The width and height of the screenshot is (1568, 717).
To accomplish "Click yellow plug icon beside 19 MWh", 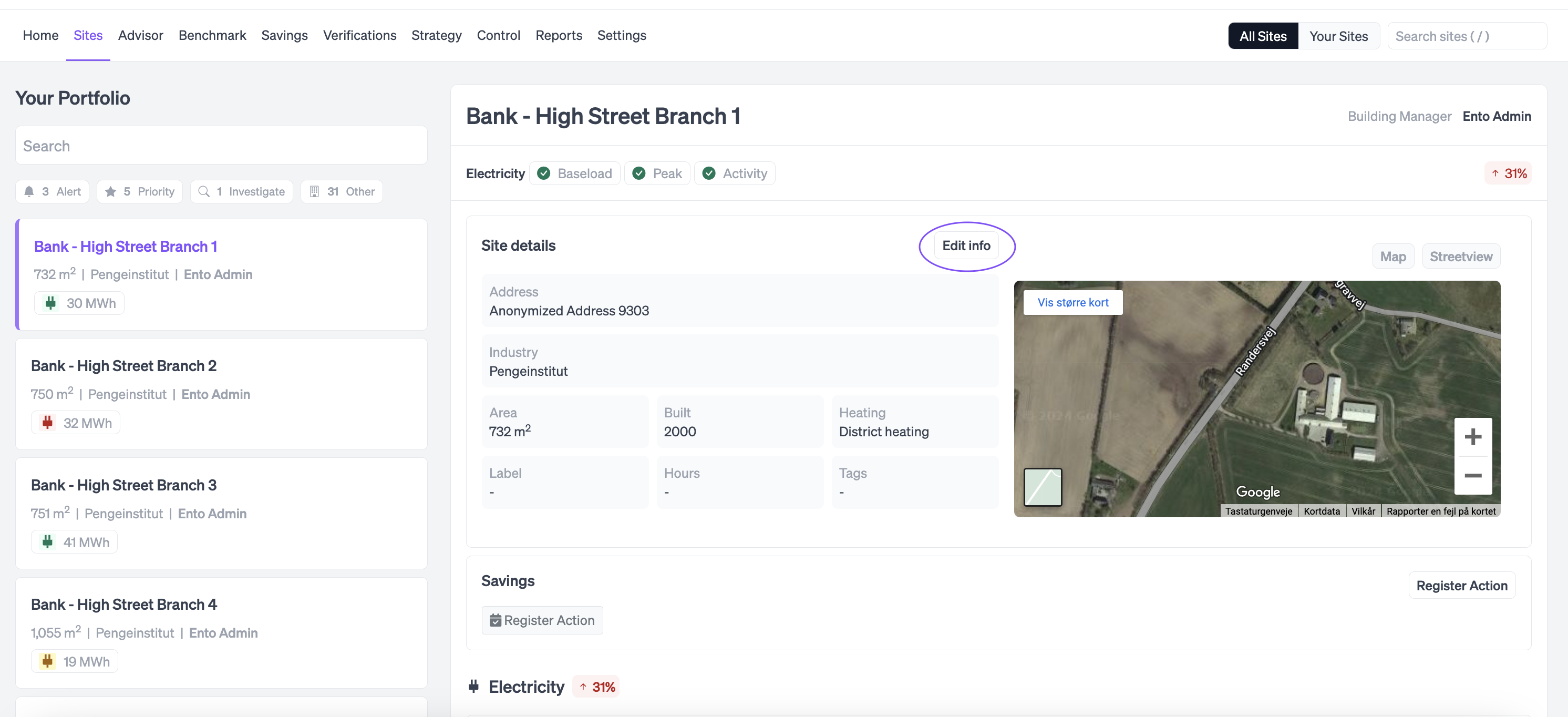I will click(47, 661).
